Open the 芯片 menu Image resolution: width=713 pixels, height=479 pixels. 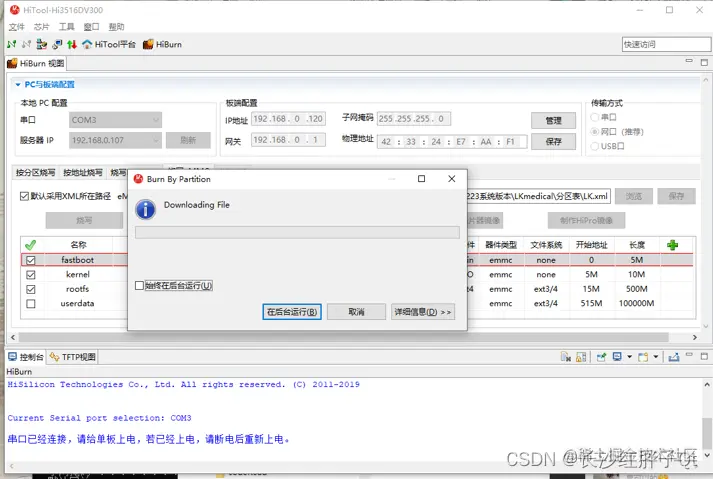[x=41, y=27]
